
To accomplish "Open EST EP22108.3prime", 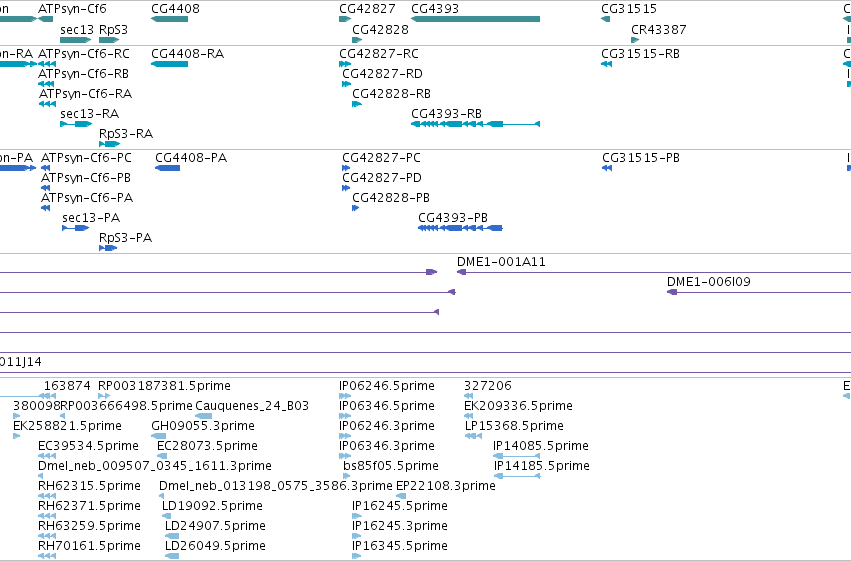I will click(x=446, y=487).
